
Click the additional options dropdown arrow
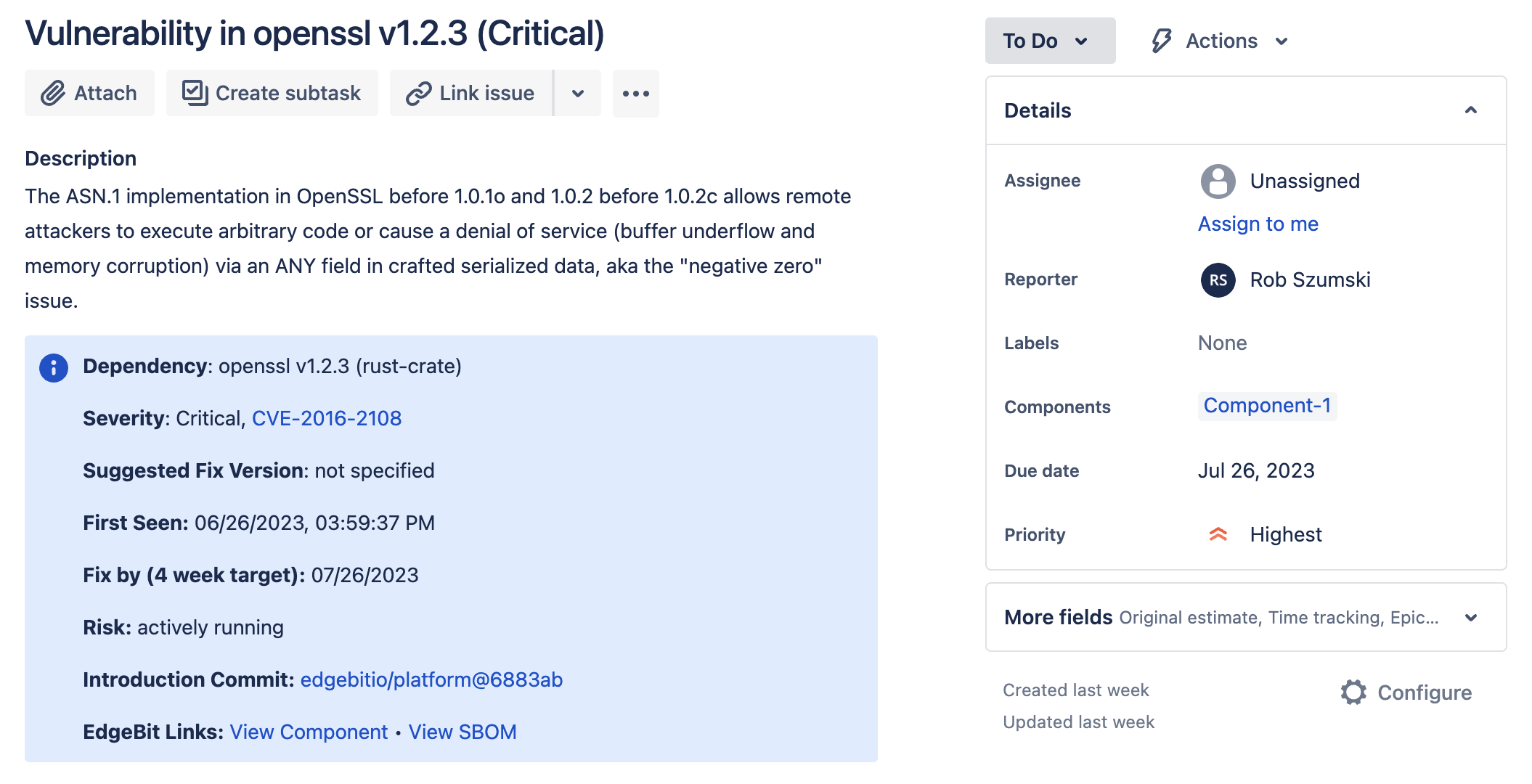coord(578,93)
